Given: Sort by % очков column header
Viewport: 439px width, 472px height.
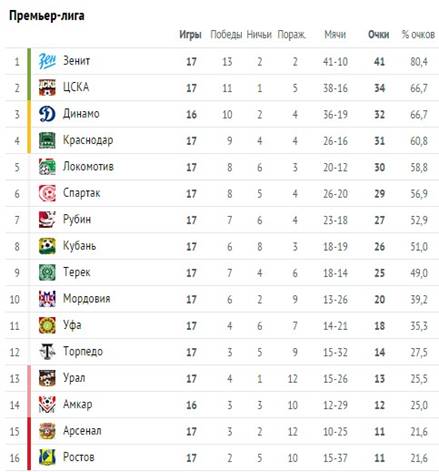Looking at the screenshot, I should coord(418,34).
